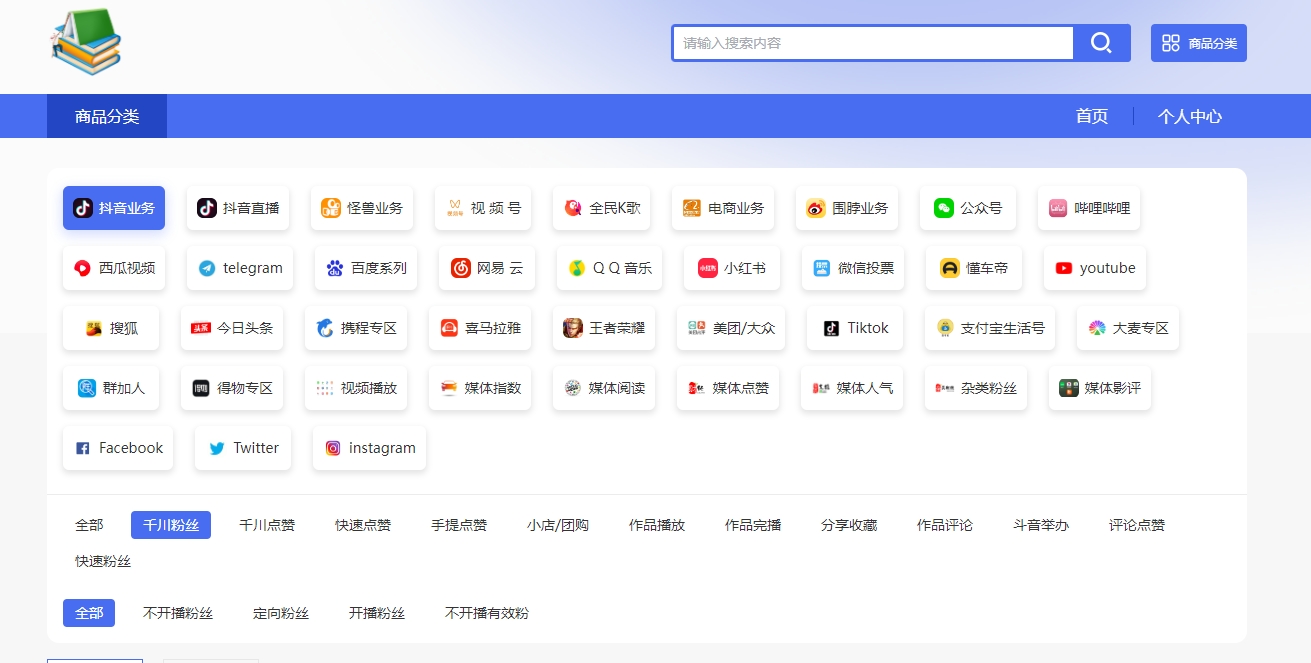1311x663 pixels.
Task: Select the 大麦专区 category
Action: (1128, 328)
